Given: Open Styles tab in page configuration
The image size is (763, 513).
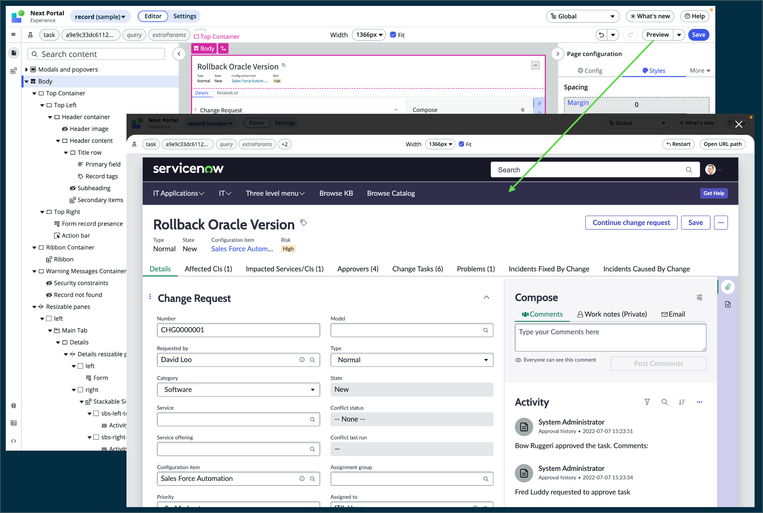Looking at the screenshot, I should [654, 71].
